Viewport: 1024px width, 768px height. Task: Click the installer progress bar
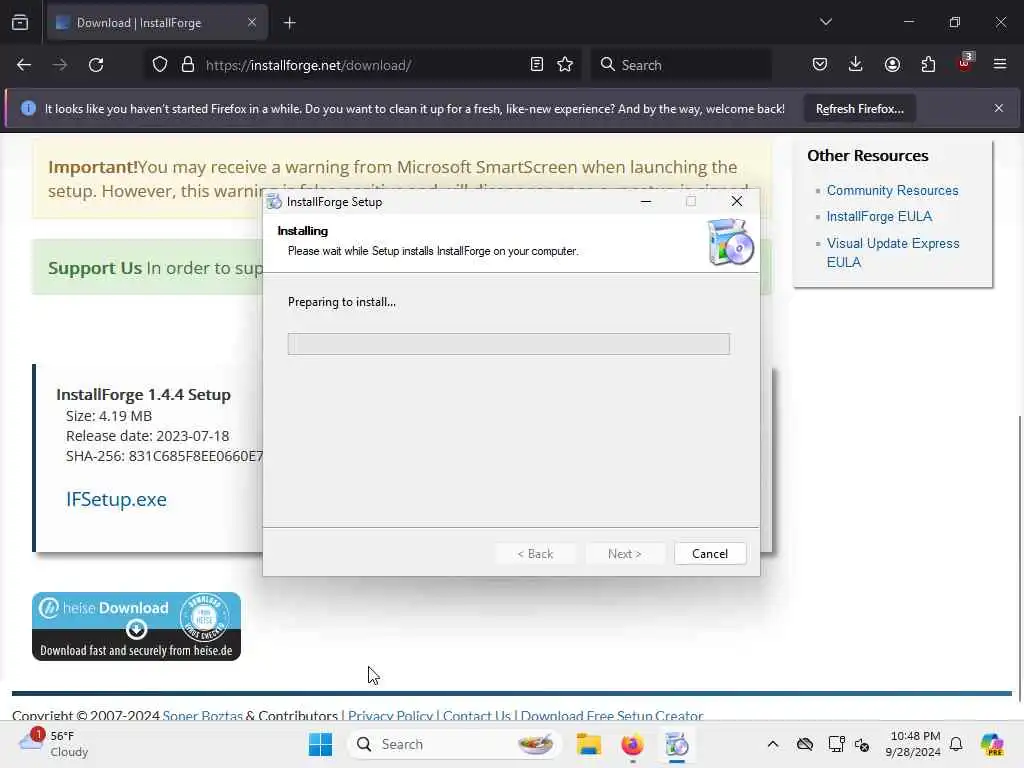point(509,344)
